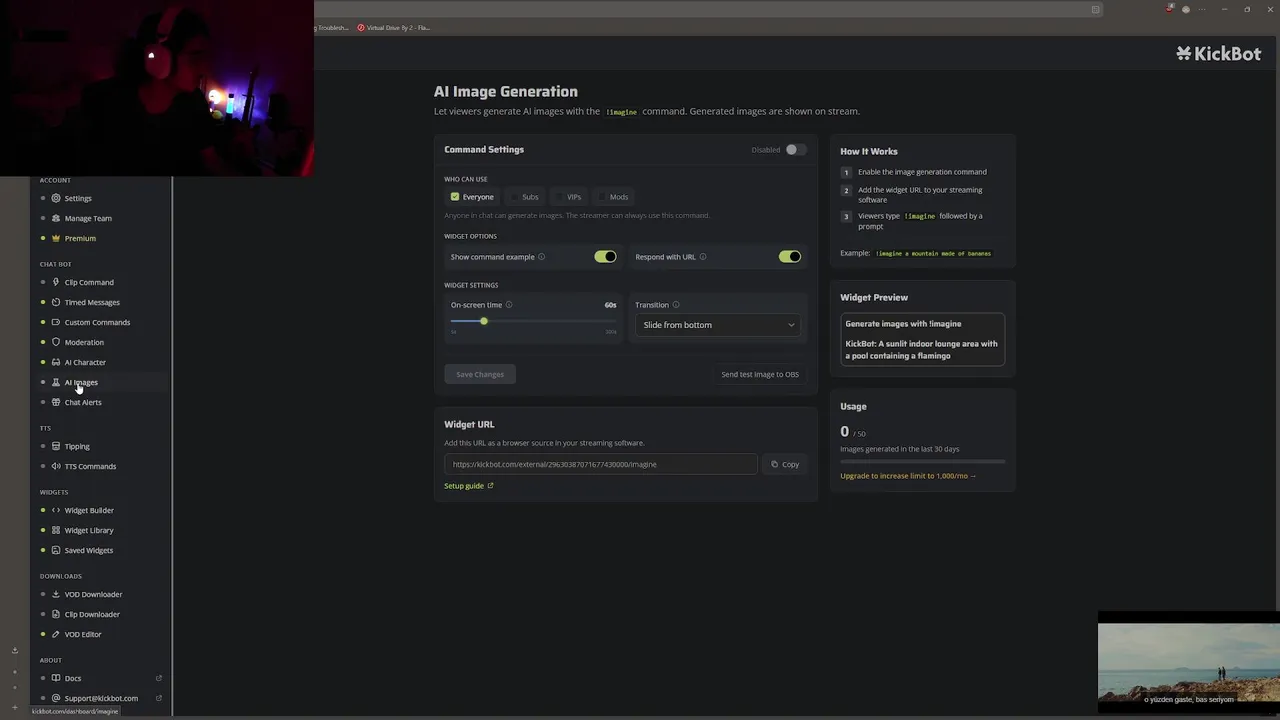Click the Clip Command icon
Viewport: 1280px width, 720px height.
coord(56,282)
